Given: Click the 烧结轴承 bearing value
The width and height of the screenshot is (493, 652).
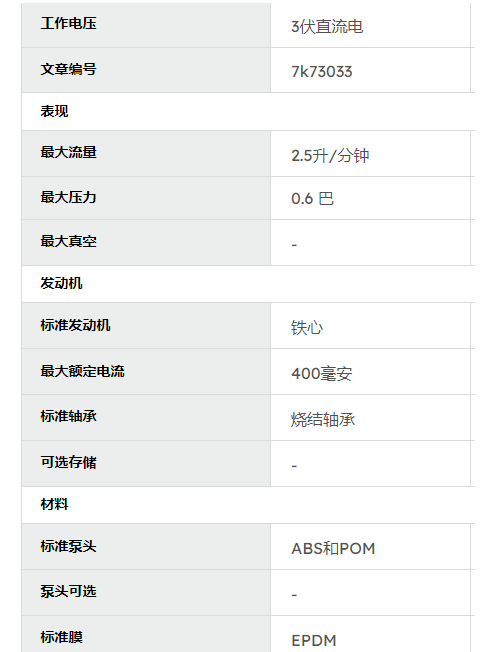Looking at the screenshot, I should pos(323,420).
